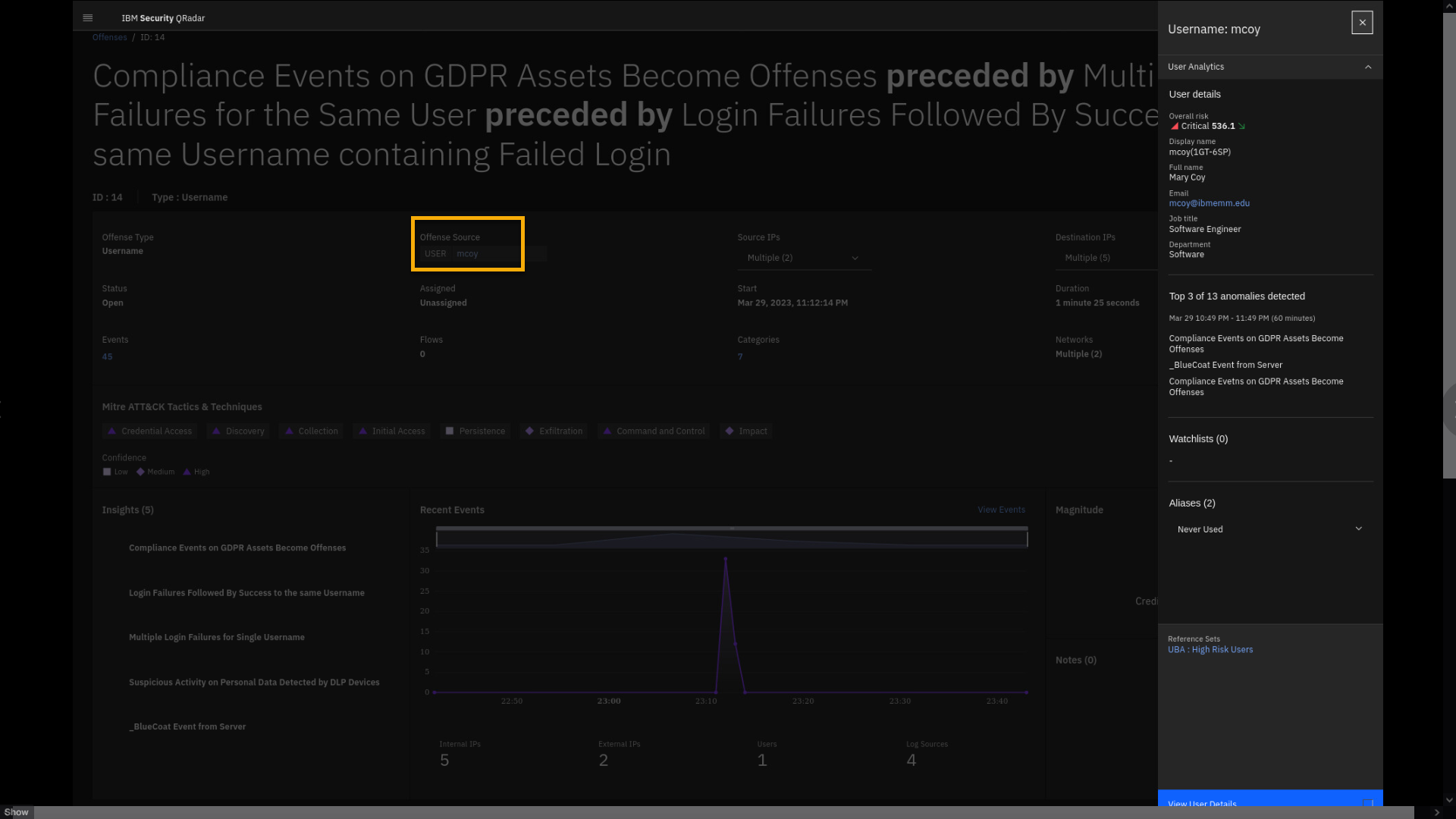Screen dimensions: 1456x819
Task: Close the Username mcoy side panel
Action: pos(1362,23)
